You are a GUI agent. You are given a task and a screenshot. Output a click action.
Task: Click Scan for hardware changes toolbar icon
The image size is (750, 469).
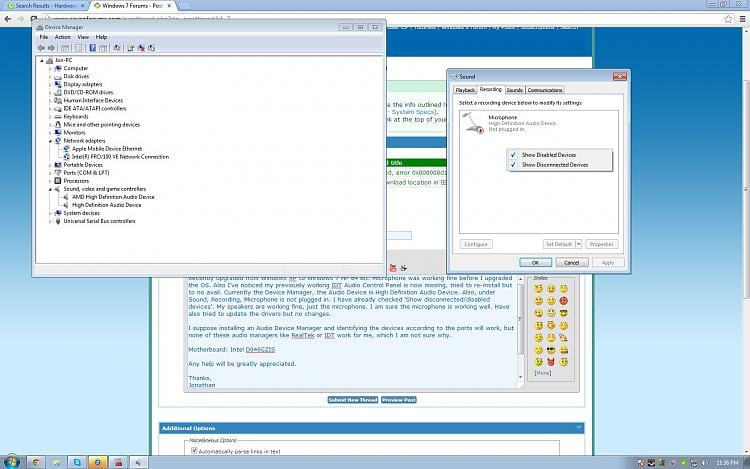(x=117, y=48)
